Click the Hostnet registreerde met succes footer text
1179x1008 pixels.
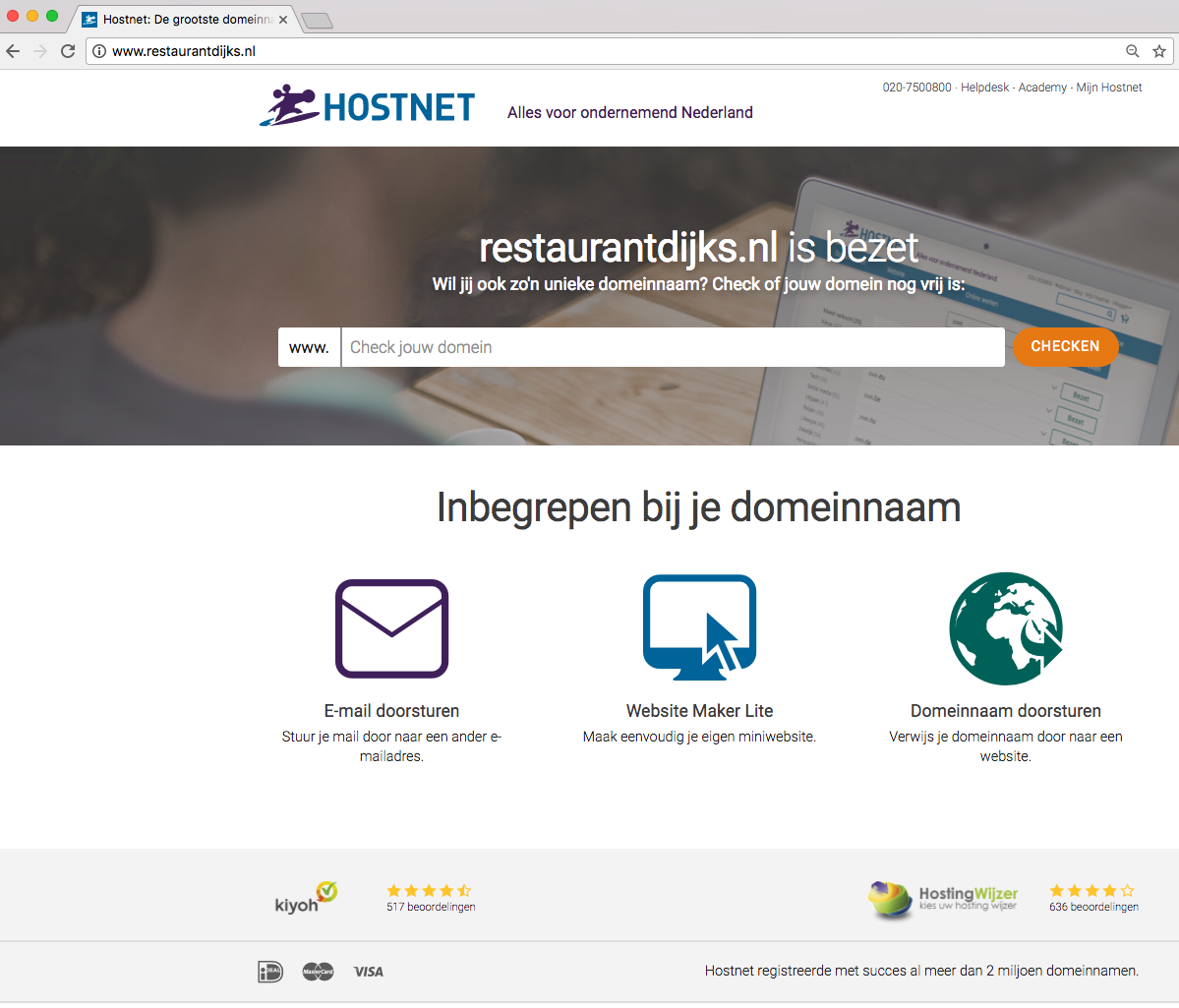921,972
